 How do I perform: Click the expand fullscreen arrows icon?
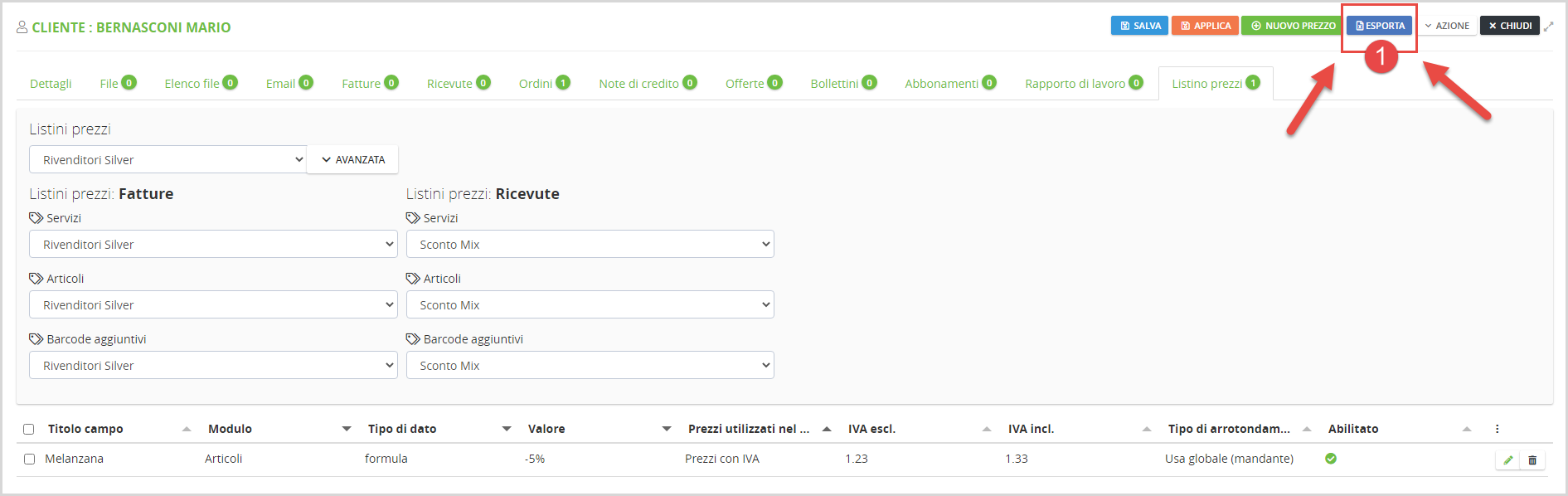tap(1548, 27)
